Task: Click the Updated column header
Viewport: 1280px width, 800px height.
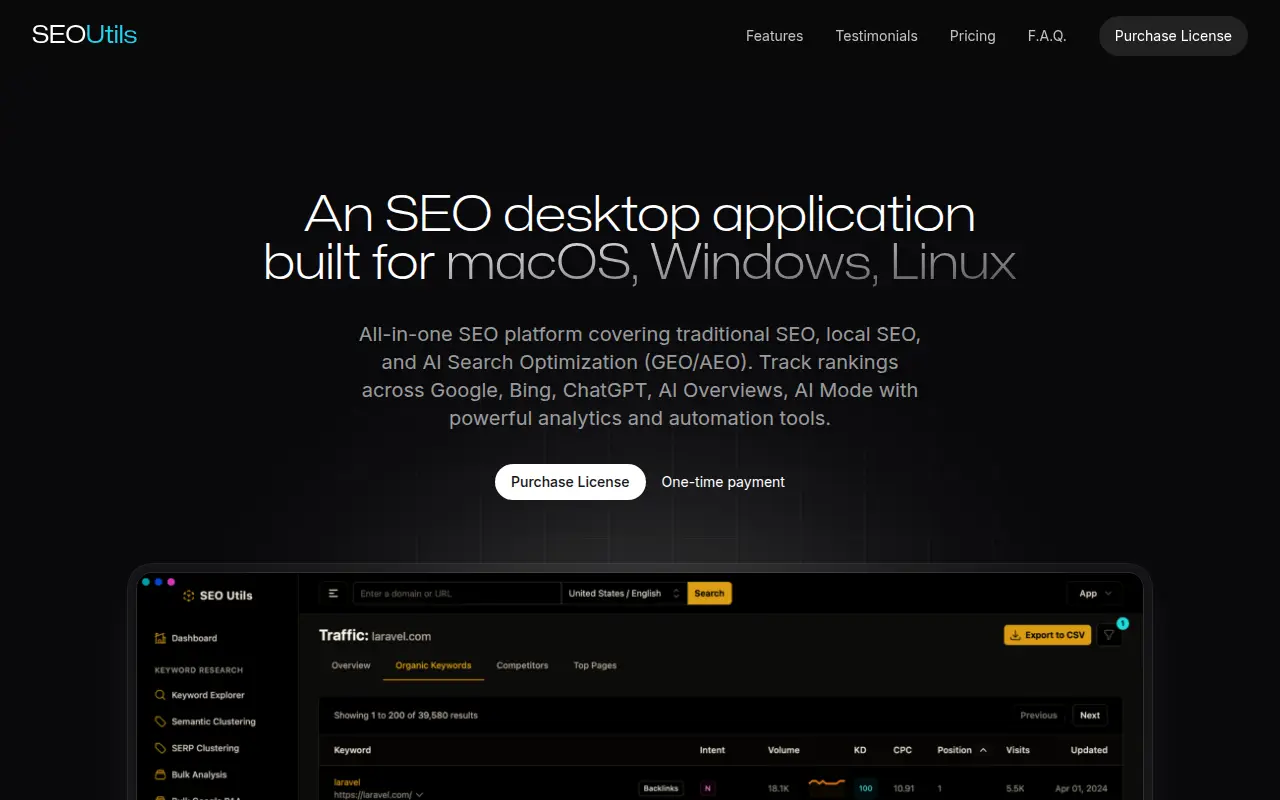Action: tap(1089, 750)
